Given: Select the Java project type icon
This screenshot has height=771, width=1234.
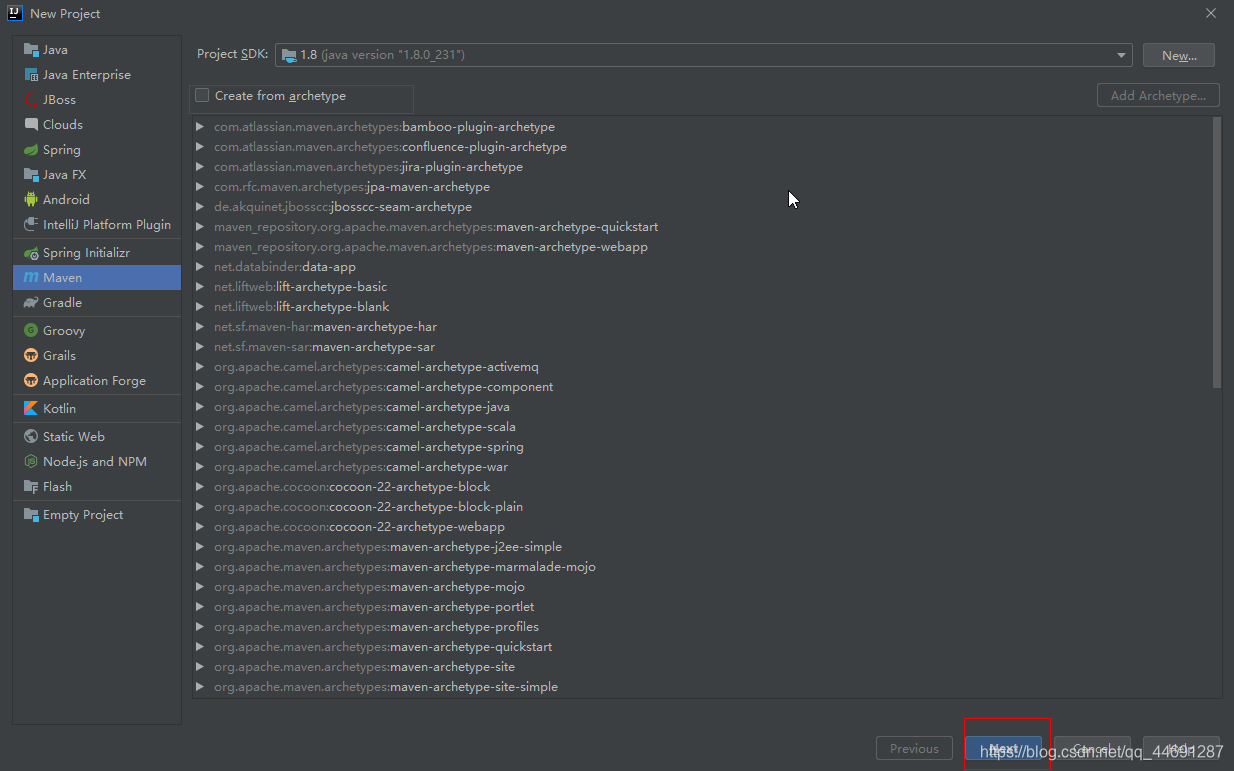Looking at the screenshot, I should (x=31, y=50).
